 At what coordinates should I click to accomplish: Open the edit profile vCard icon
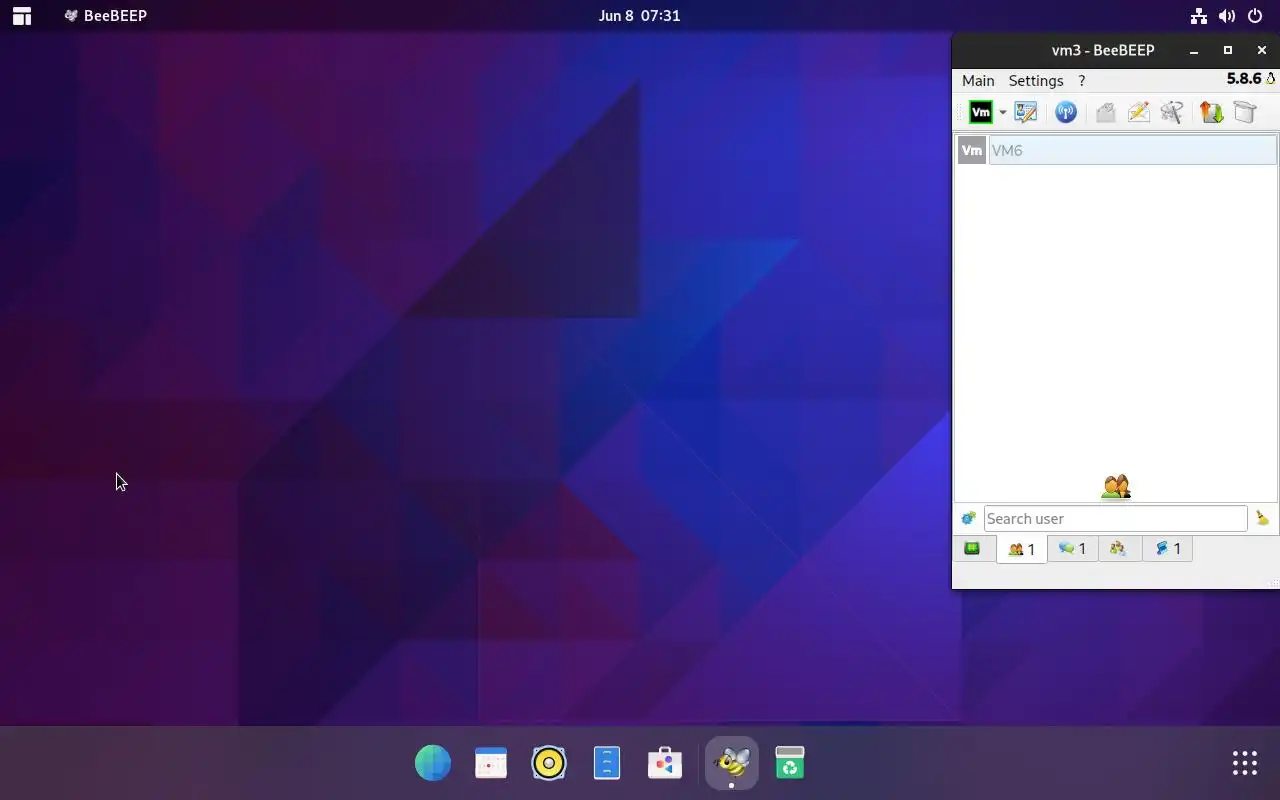(x=1026, y=112)
